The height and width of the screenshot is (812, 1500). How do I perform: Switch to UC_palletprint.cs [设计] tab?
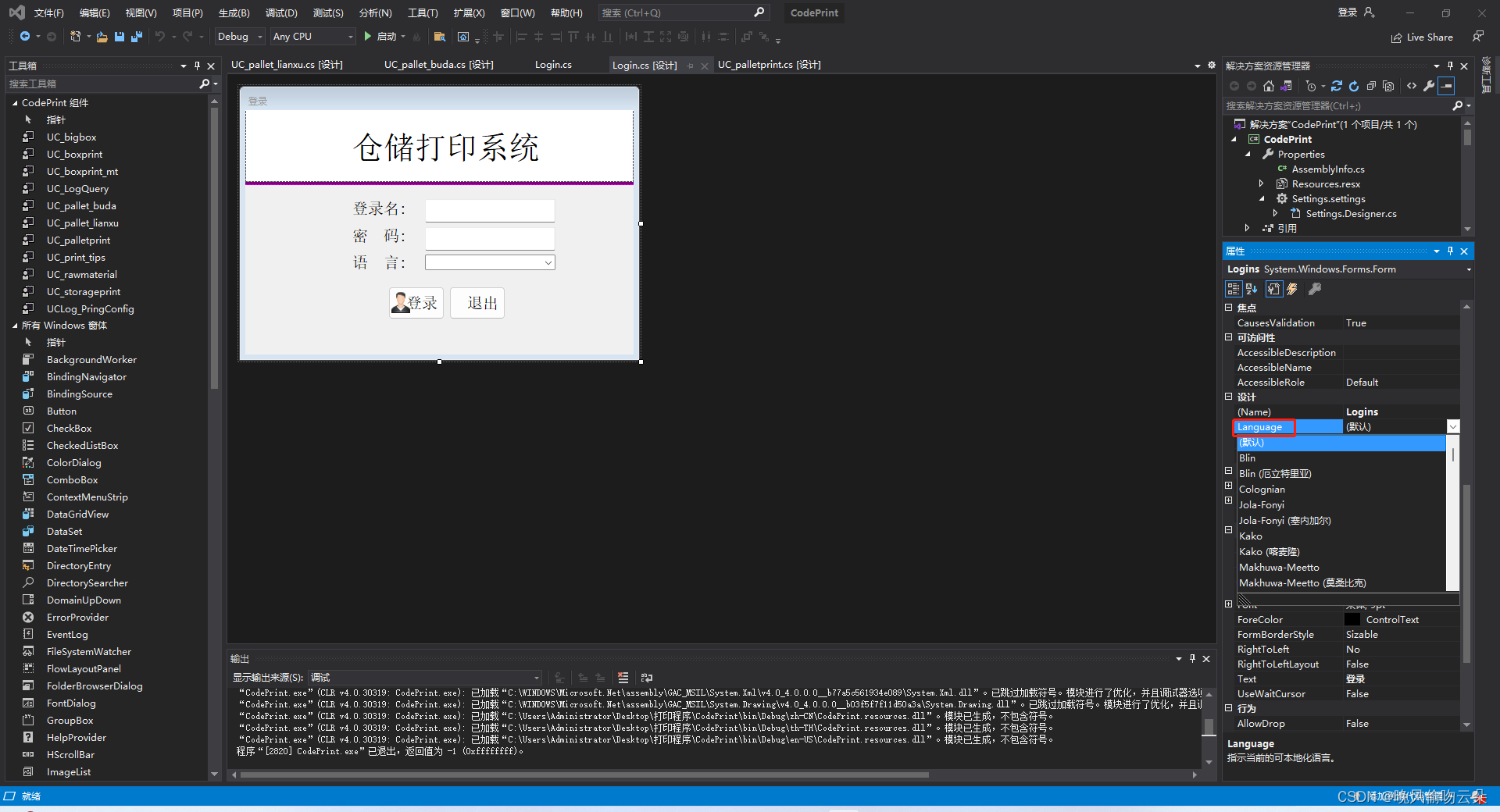pos(769,65)
